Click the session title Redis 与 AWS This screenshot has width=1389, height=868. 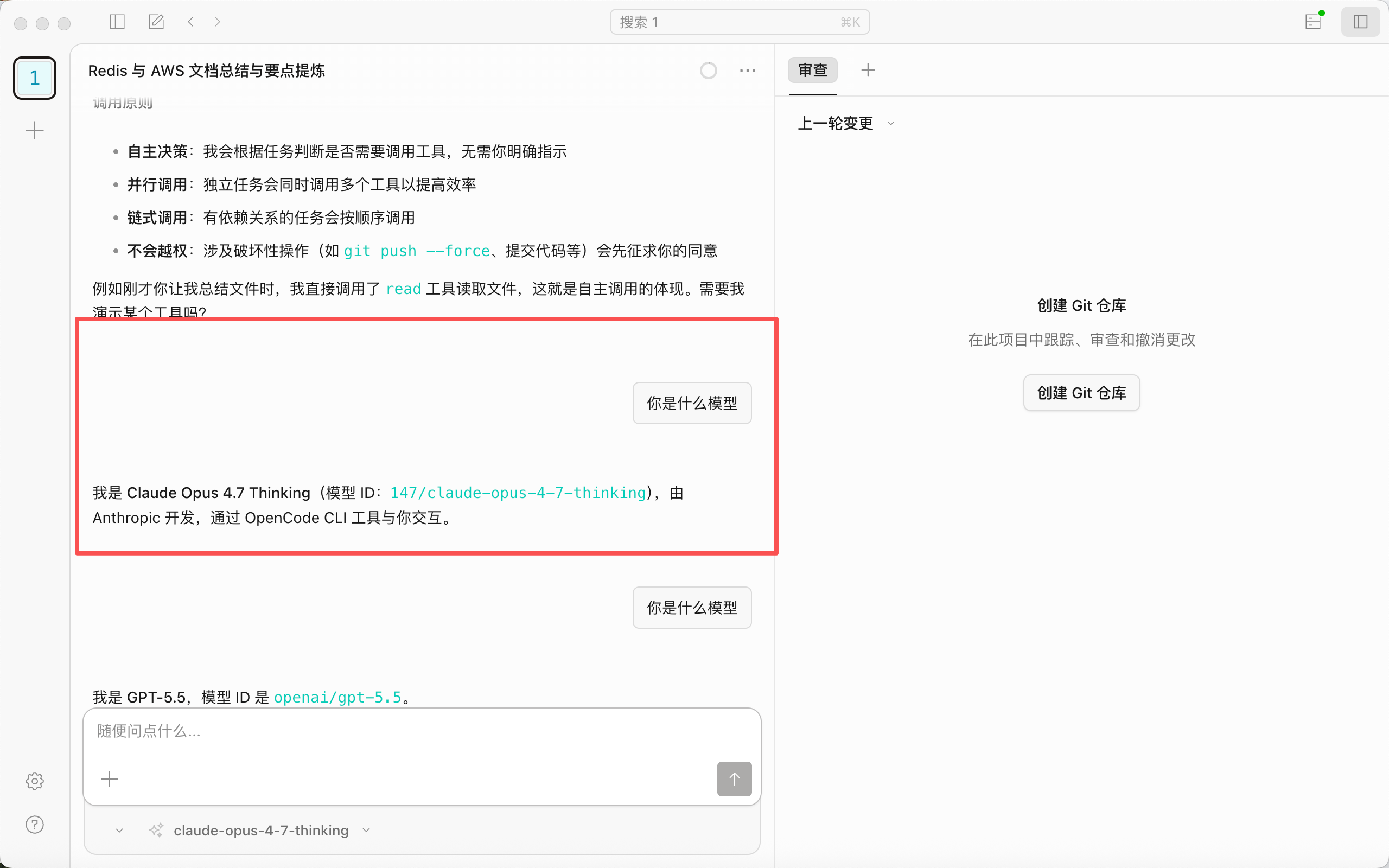click(207, 71)
